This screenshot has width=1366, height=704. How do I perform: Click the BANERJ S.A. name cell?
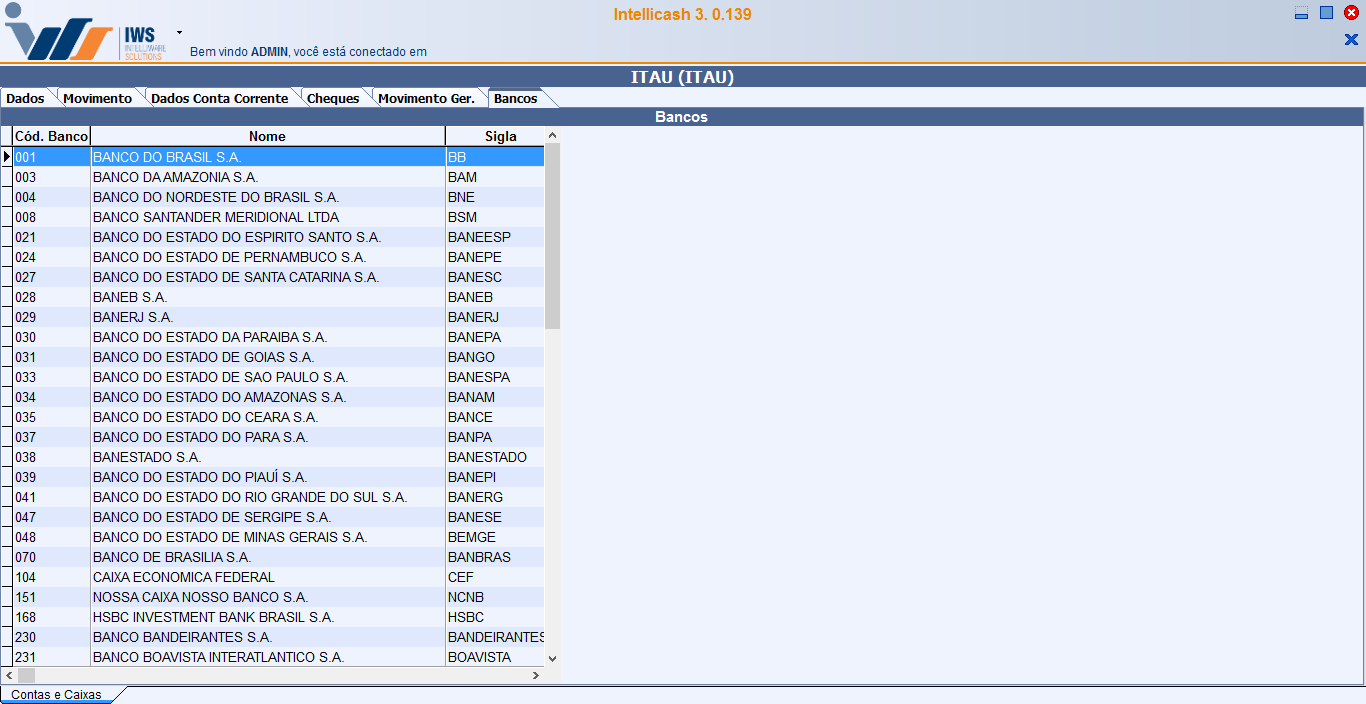click(268, 317)
